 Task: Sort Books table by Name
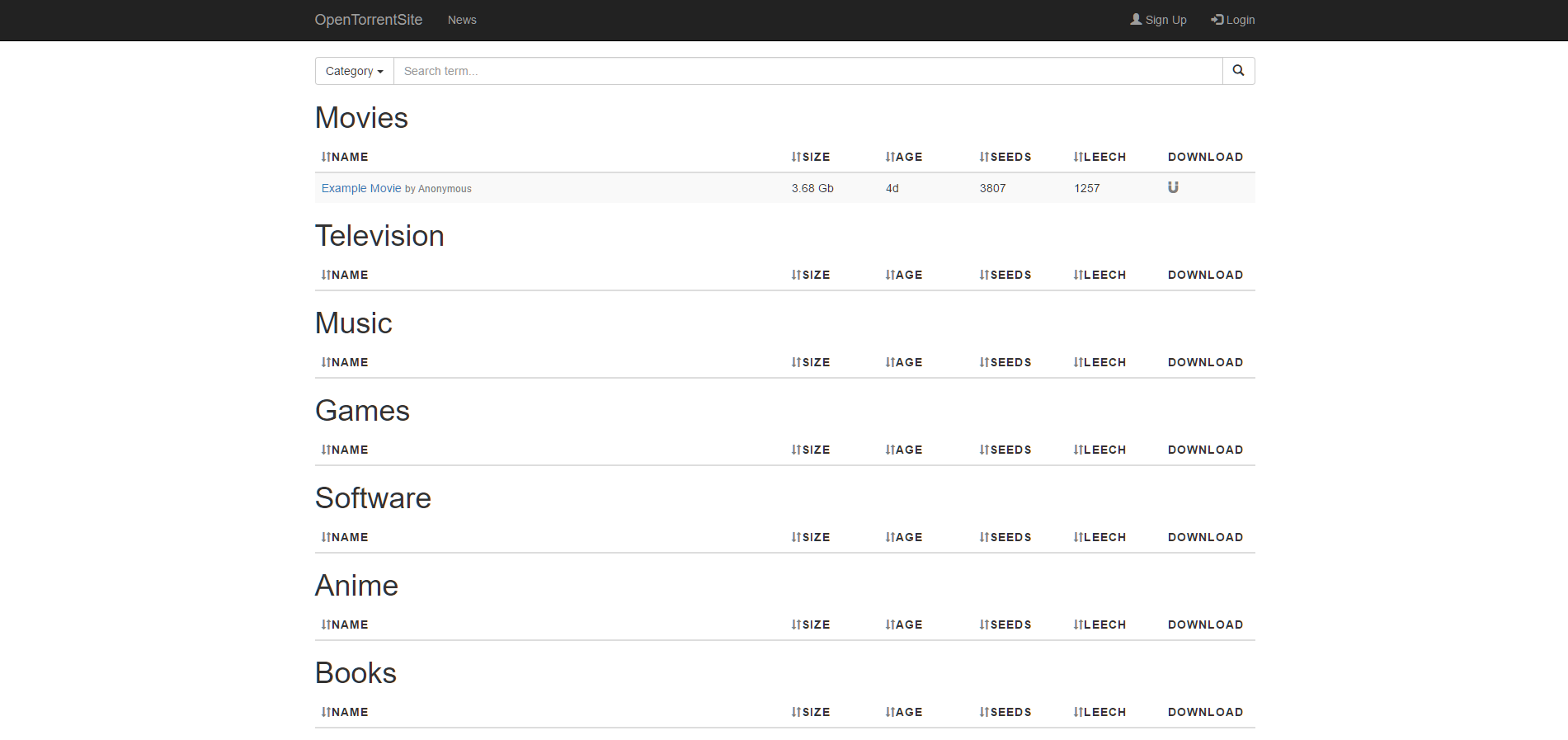pyautogui.click(x=345, y=712)
